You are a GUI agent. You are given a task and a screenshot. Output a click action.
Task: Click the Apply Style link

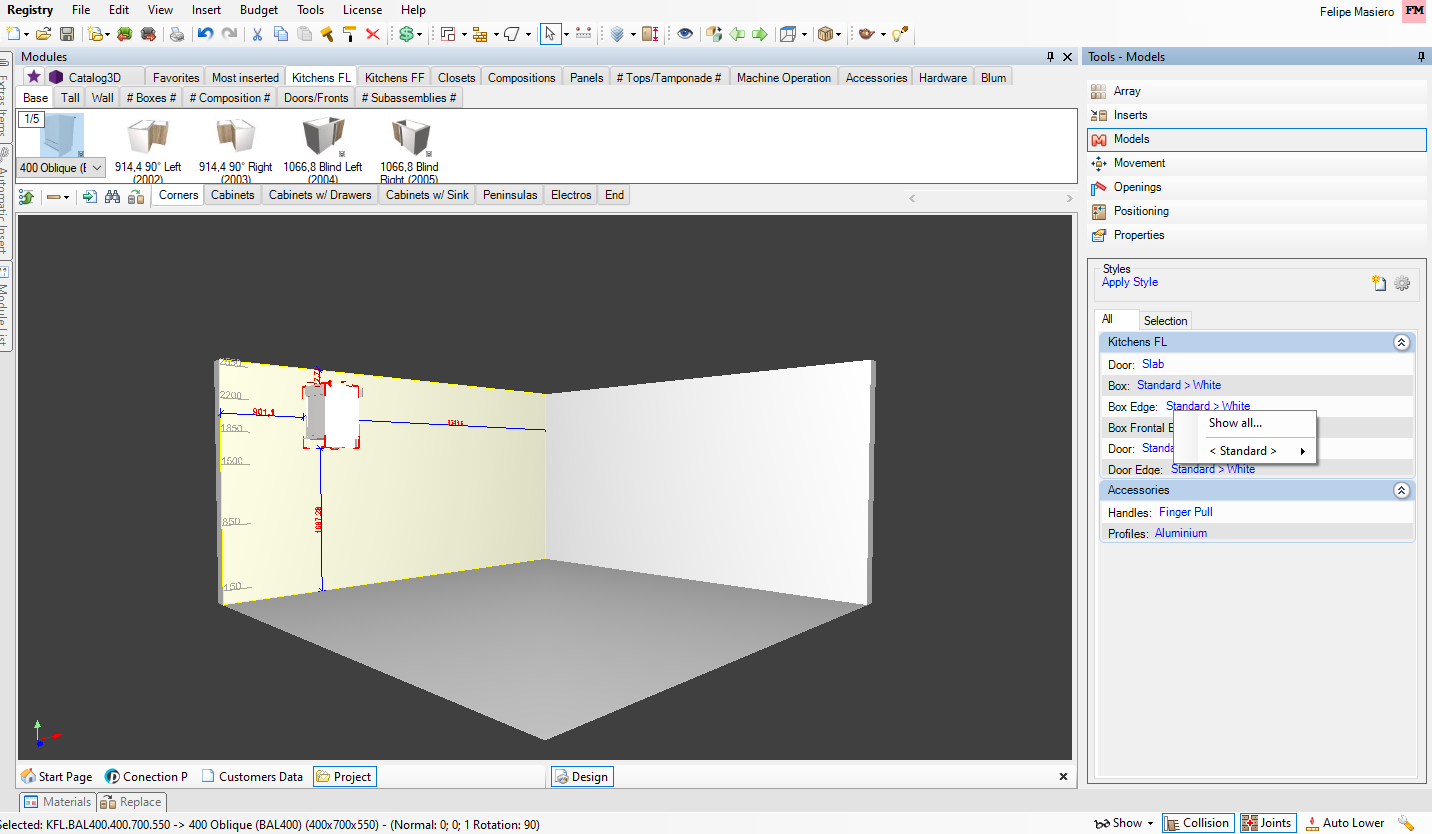[x=1130, y=282]
